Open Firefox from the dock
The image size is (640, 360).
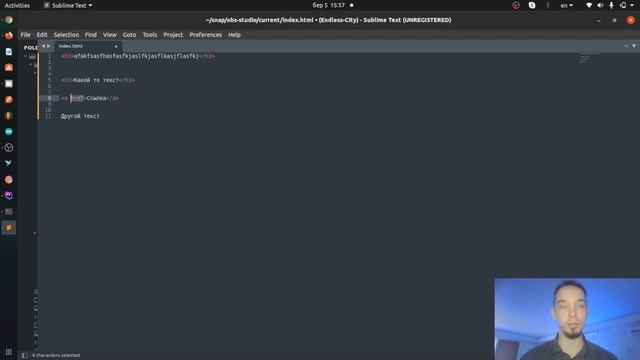click(9, 36)
